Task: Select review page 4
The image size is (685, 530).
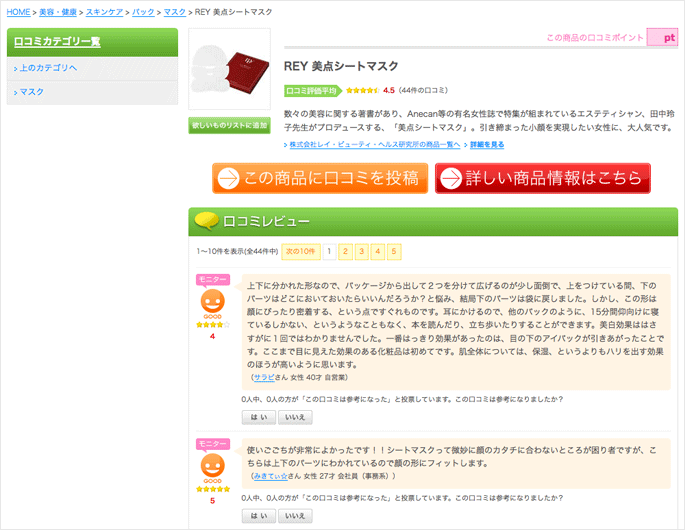Action: tap(378, 252)
